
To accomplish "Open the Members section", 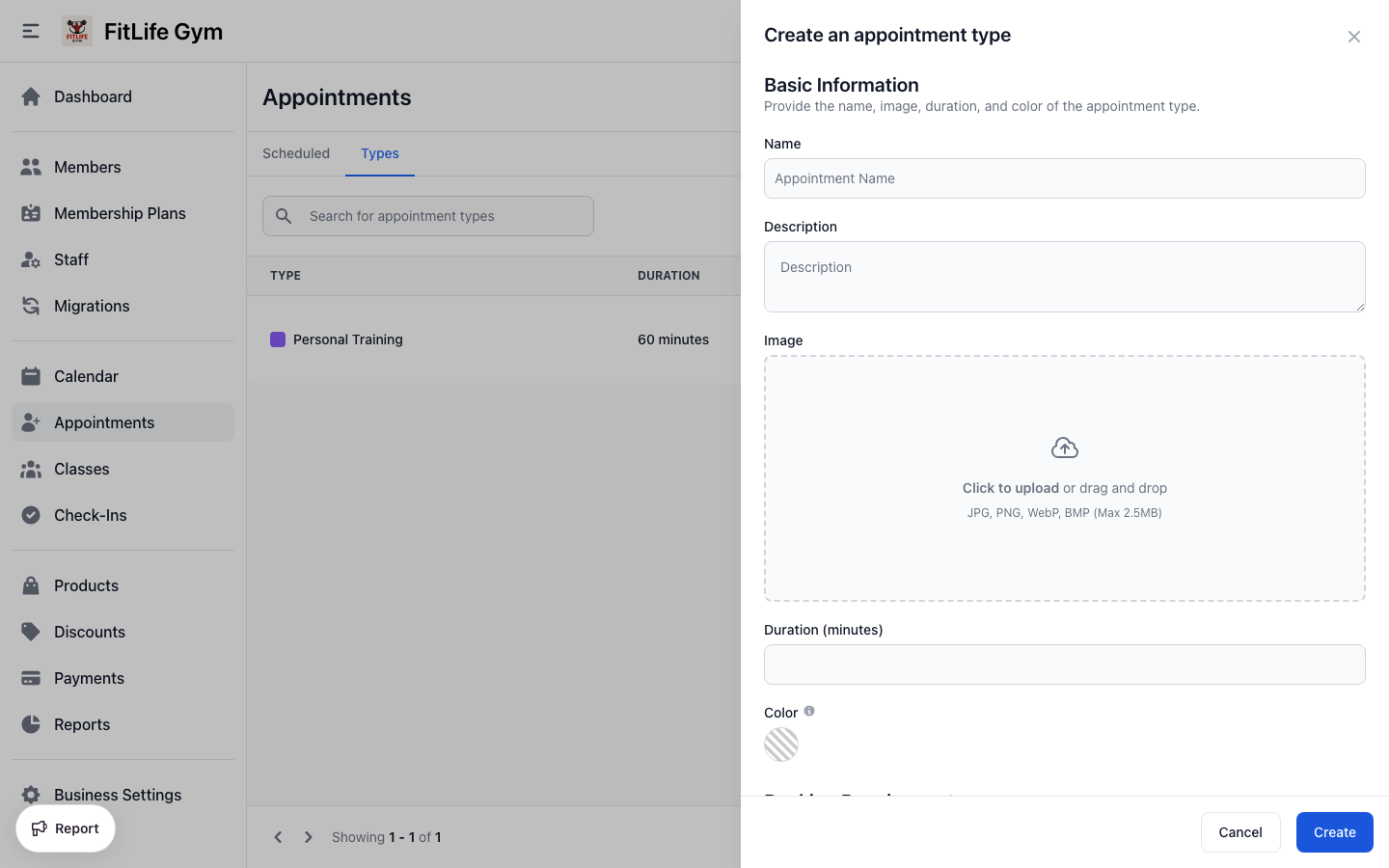I will coord(88,167).
